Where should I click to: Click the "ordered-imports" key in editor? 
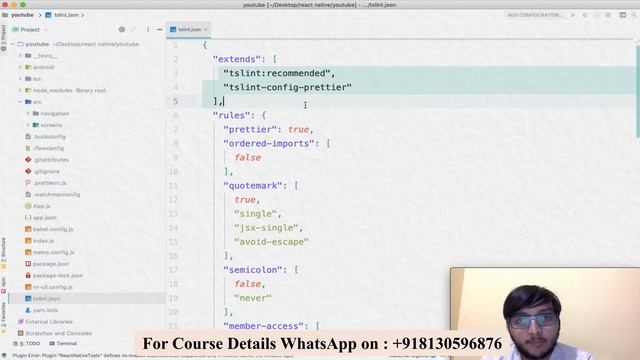[271, 143]
